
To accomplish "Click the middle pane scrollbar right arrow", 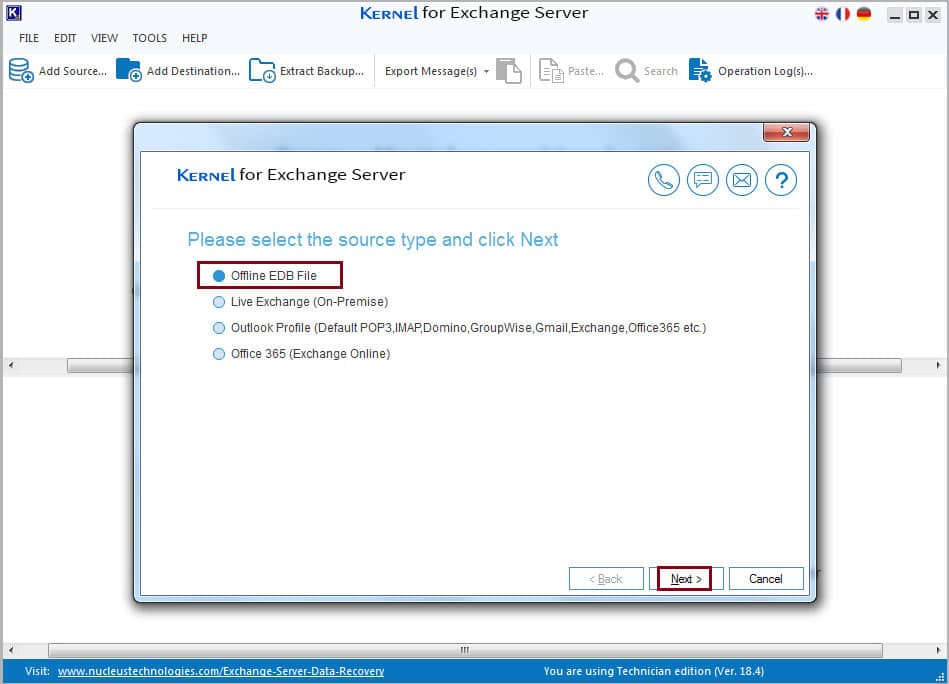I will click(x=938, y=366).
